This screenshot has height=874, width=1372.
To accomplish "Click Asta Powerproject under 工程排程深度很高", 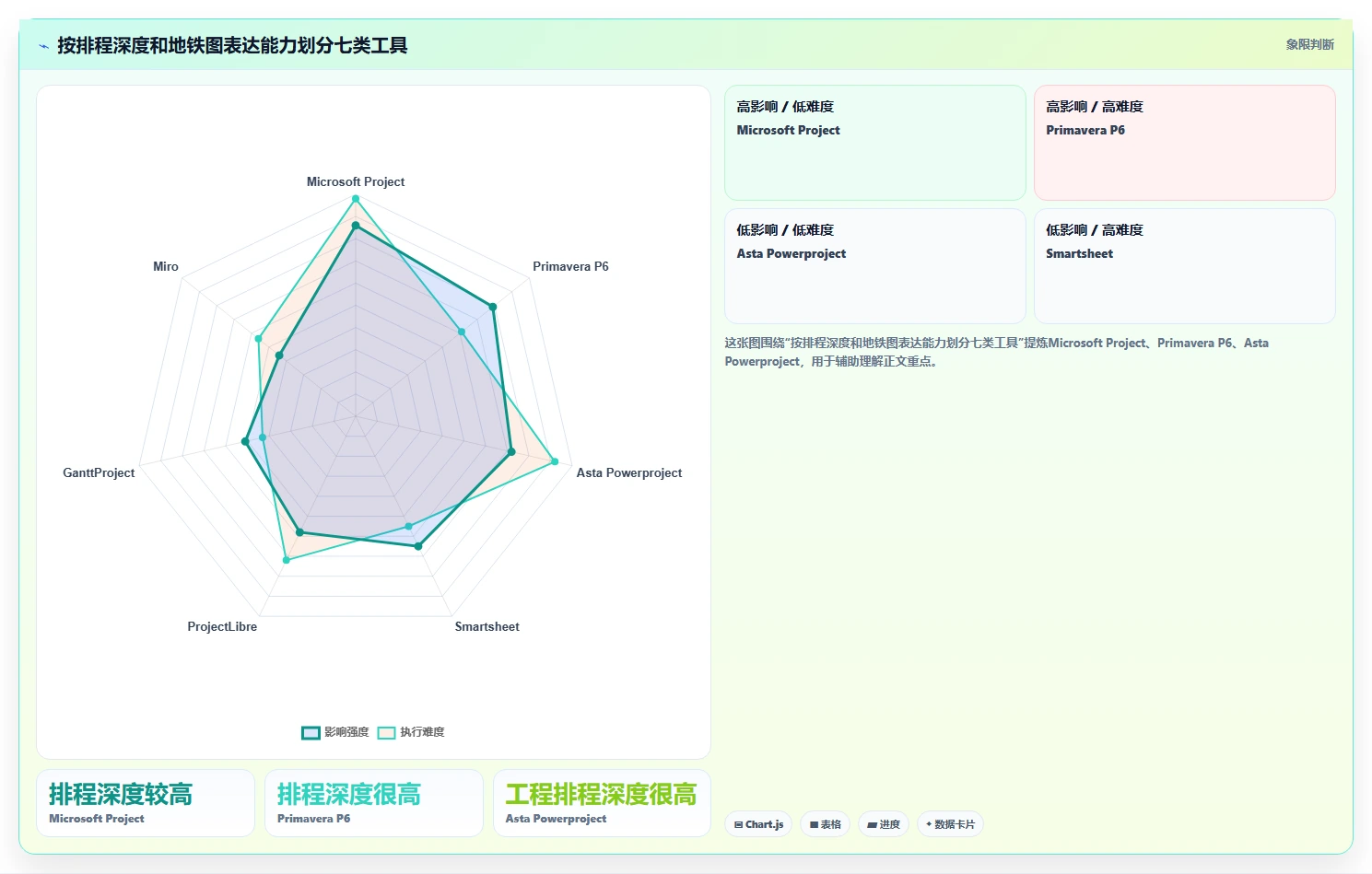I will click(x=556, y=819).
